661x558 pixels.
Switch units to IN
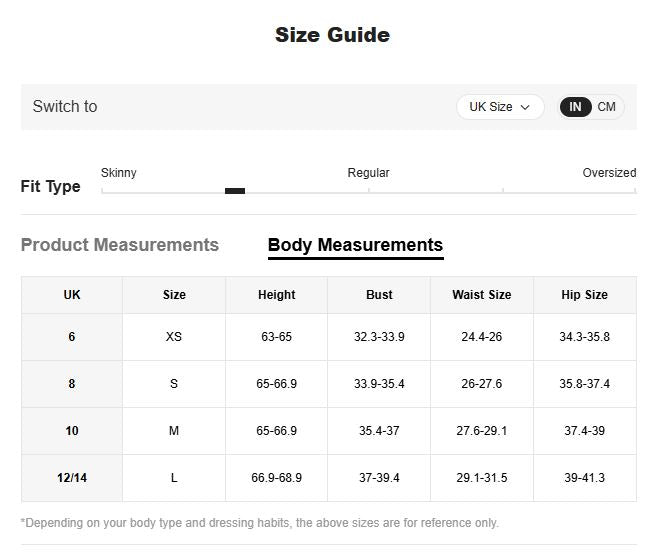pos(575,107)
